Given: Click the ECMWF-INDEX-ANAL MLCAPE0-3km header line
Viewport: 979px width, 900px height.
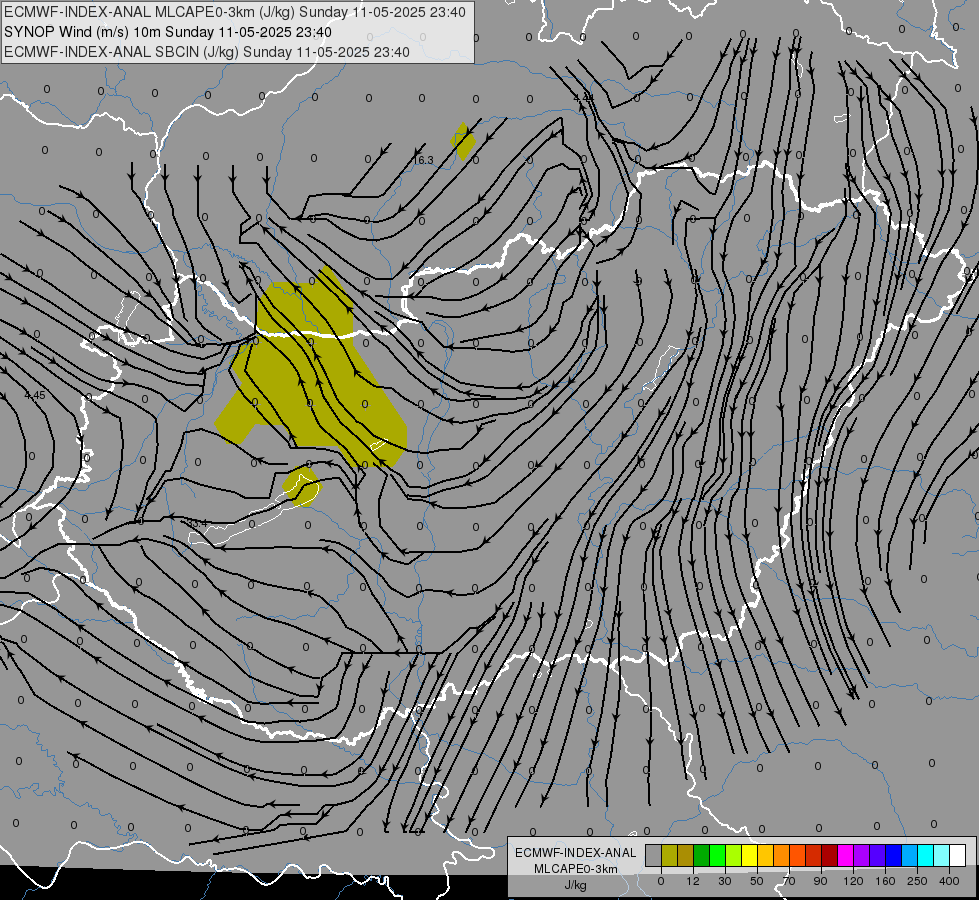Looking at the screenshot, I should (235, 12).
